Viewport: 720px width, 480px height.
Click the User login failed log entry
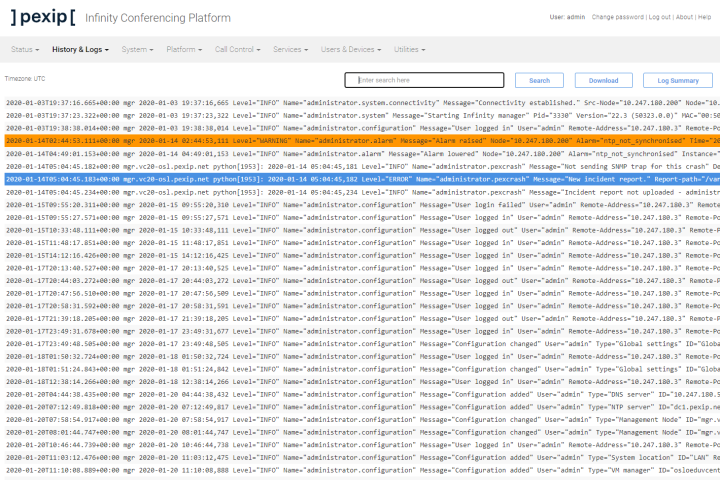[x=362, y=205]
